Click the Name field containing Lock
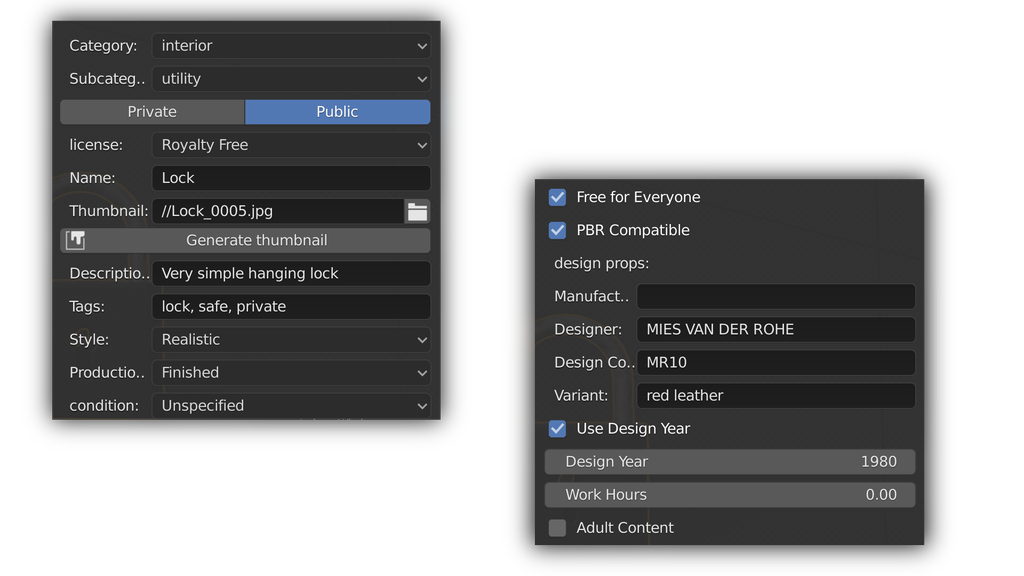1024x576 pixels. [x=291, y=178]
